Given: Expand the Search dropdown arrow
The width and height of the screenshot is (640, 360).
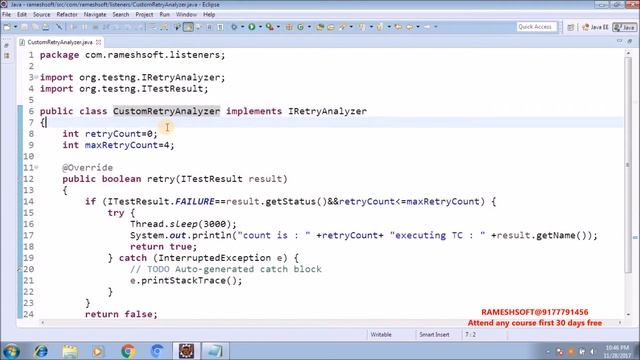Looking at the screenshot, I should [x=351, y=27].
